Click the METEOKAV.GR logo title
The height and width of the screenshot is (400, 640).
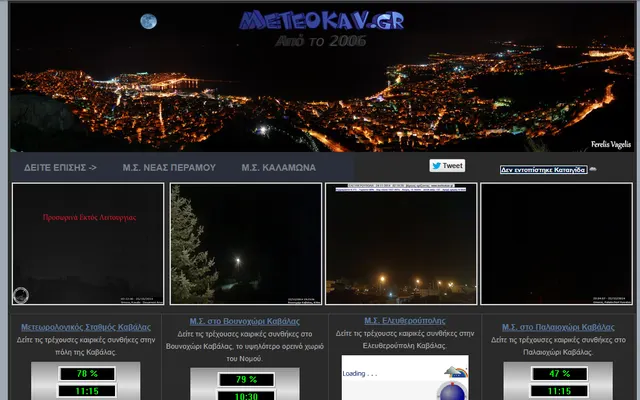321,20
